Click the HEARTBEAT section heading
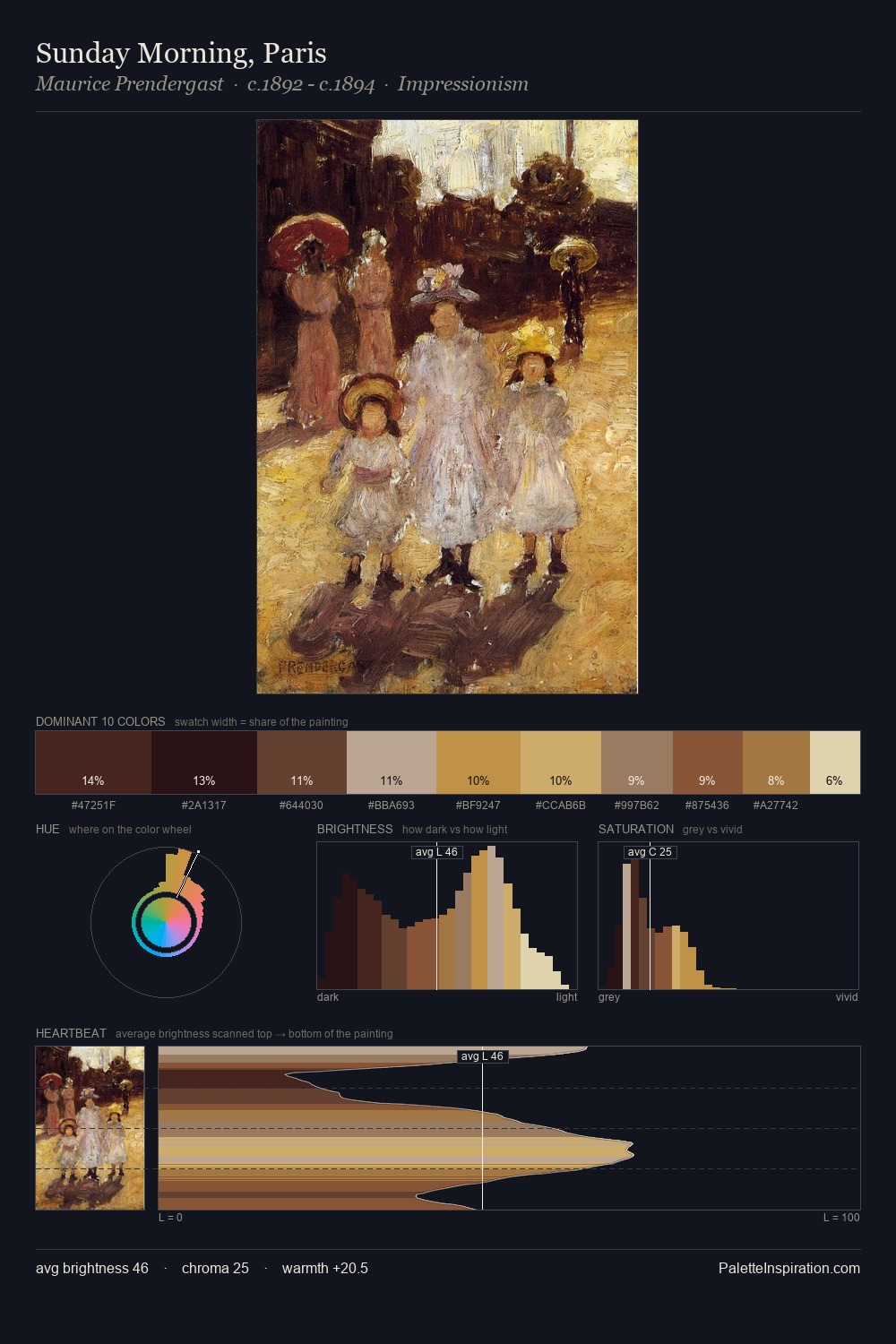This screenshot has height=1344, width=896. coord(71,1033)
